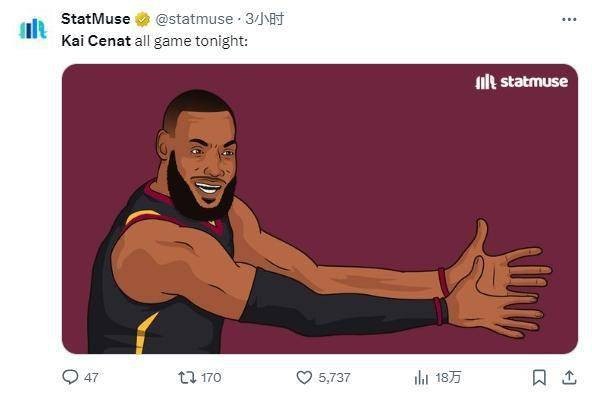Open the tweet timestamp 3小时

pos(265,18)
